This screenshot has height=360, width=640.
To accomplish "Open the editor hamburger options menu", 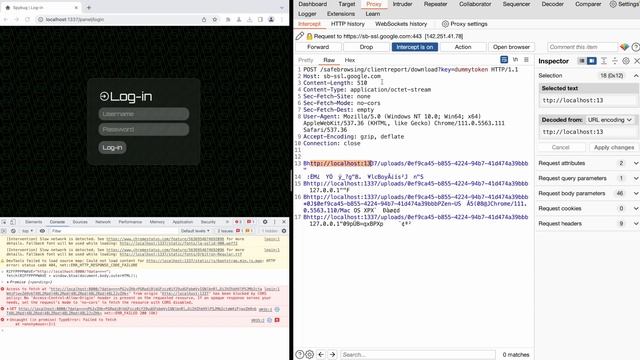I will [526, 60].
